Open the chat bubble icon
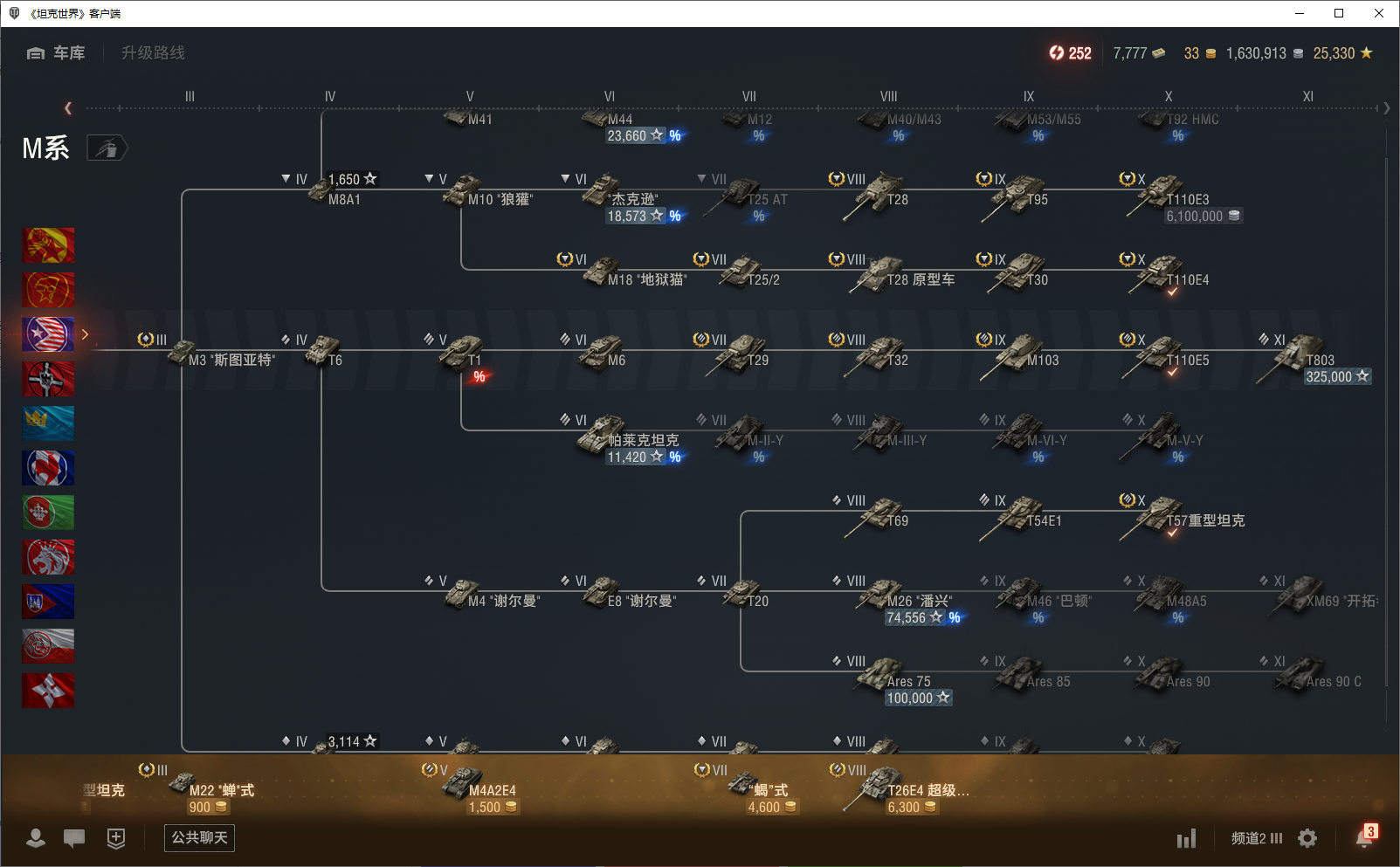 [74, 838]
